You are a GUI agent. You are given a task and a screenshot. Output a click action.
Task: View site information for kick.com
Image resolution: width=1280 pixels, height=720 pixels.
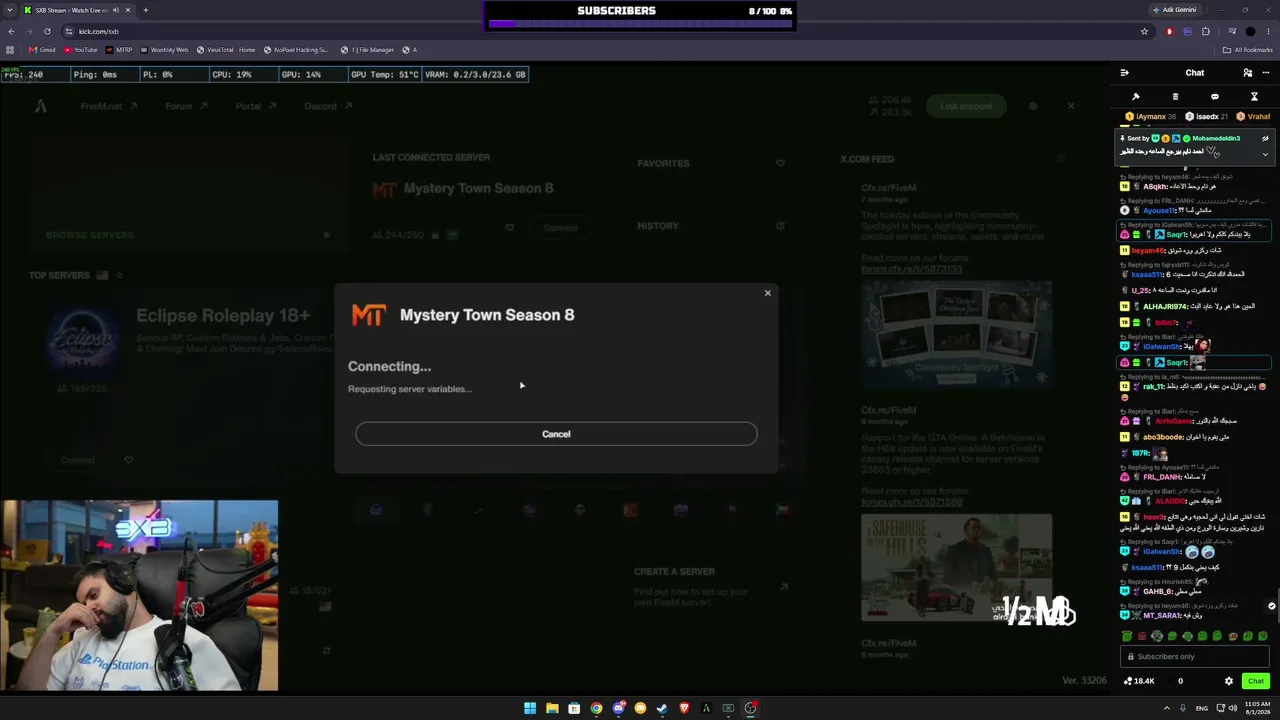69,31
